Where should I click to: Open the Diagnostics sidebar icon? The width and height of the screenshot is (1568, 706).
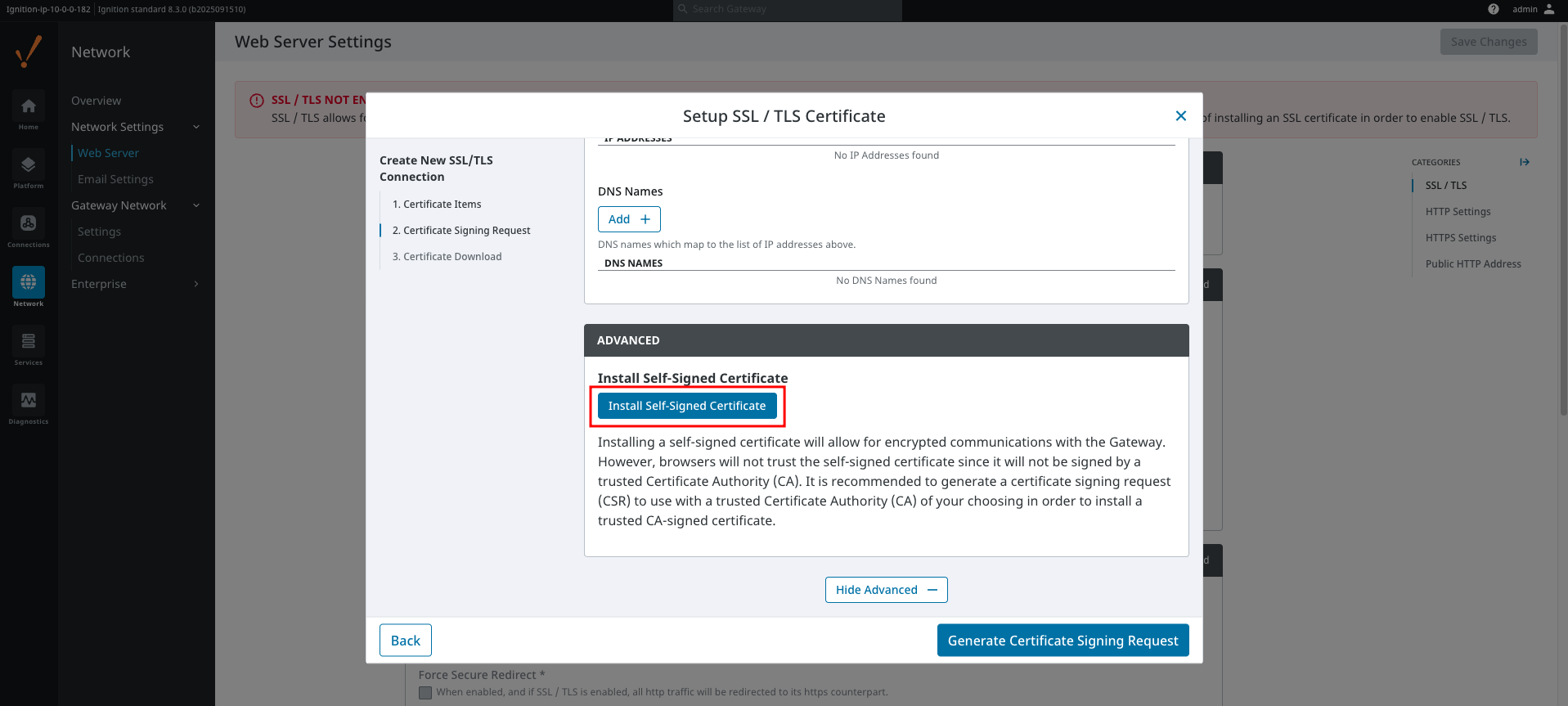point(29,401)
